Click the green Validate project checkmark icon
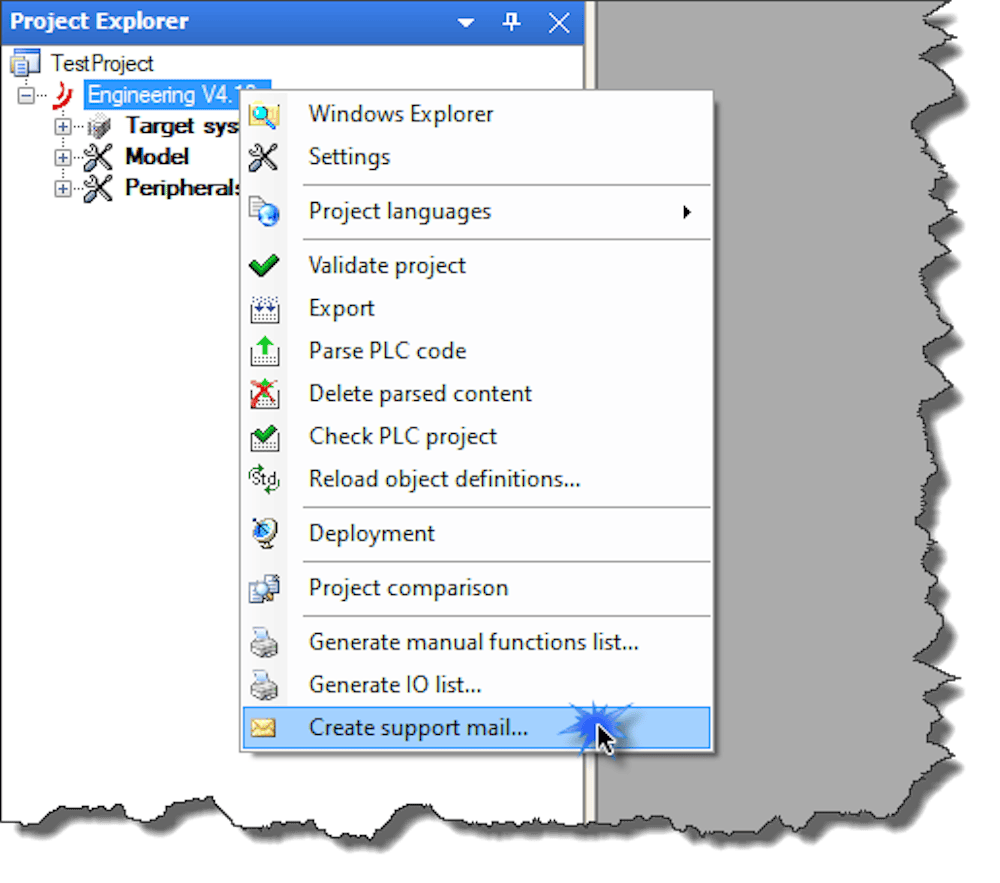Viewport: 1000px width, 883px height. pyautogui.click(x=265, y=265)
